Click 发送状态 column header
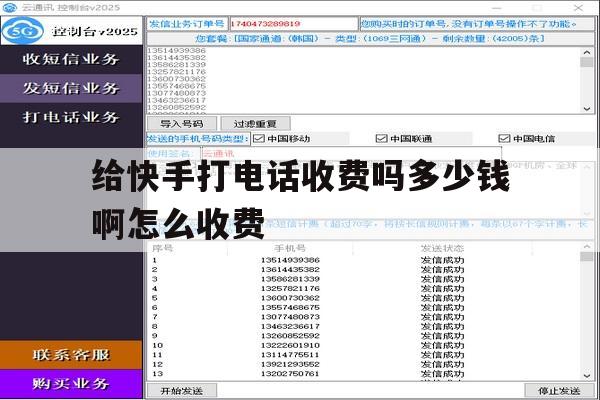 pos(442,248)
